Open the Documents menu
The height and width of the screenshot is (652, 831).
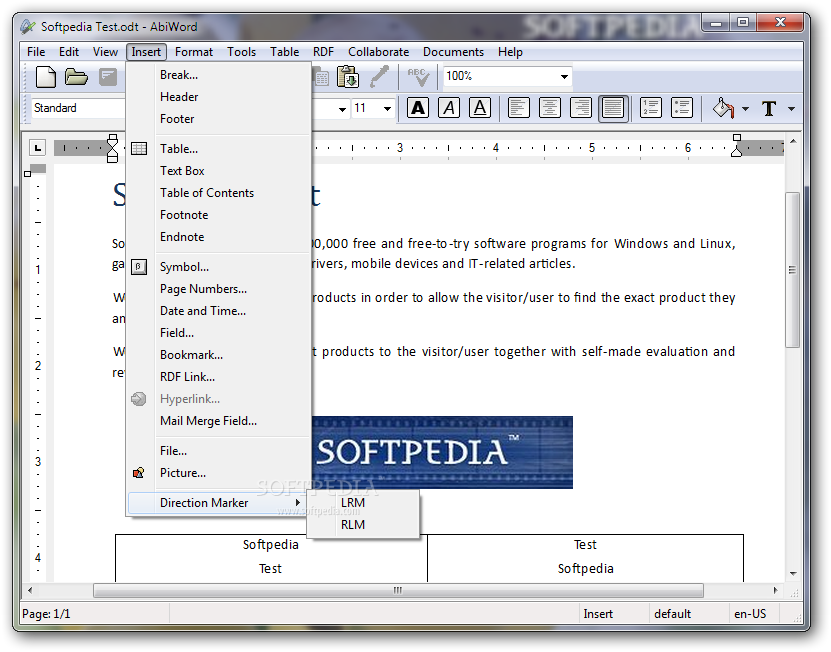(x=453, y=52)
